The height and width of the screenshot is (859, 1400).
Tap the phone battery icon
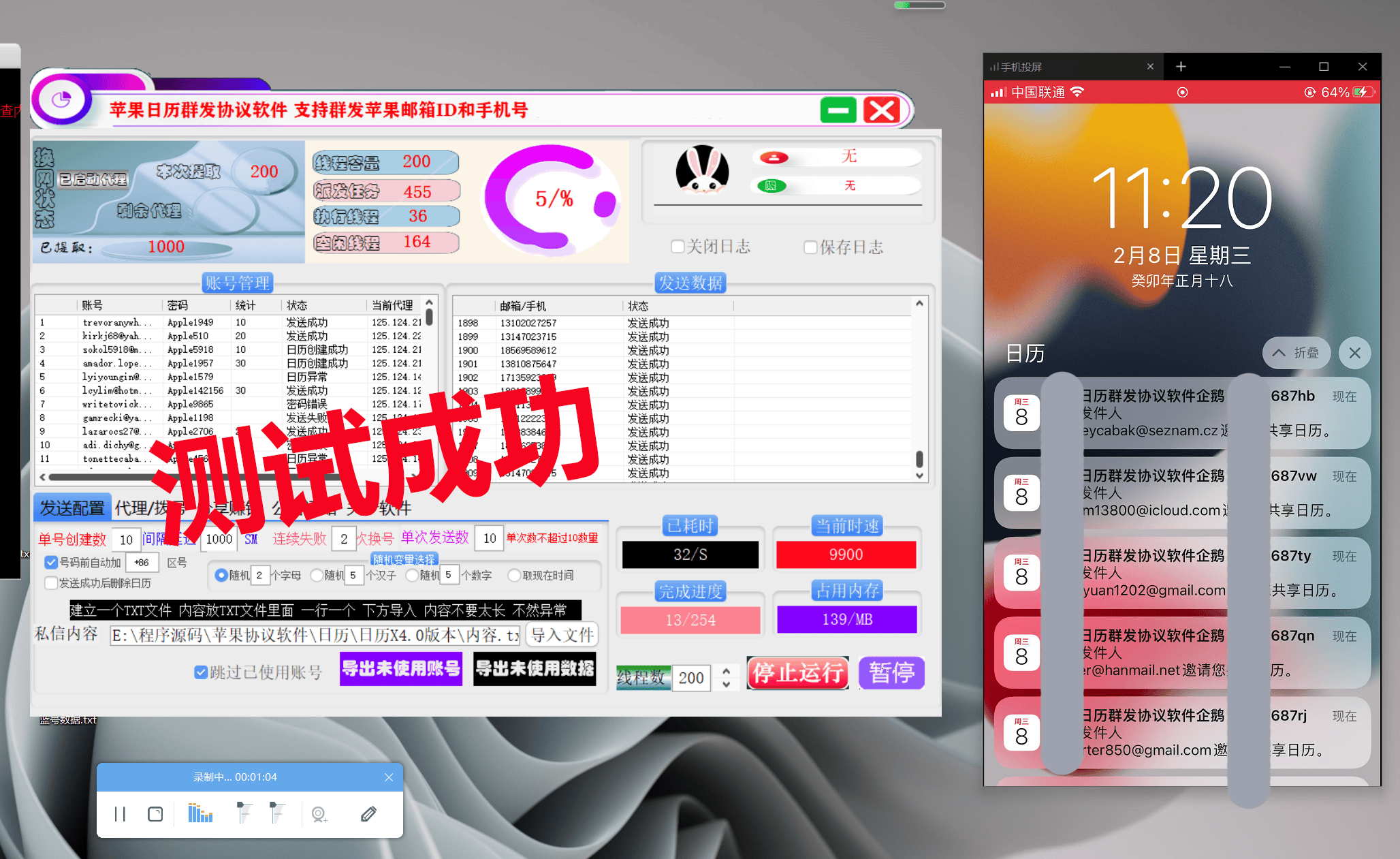point(1364,92)
